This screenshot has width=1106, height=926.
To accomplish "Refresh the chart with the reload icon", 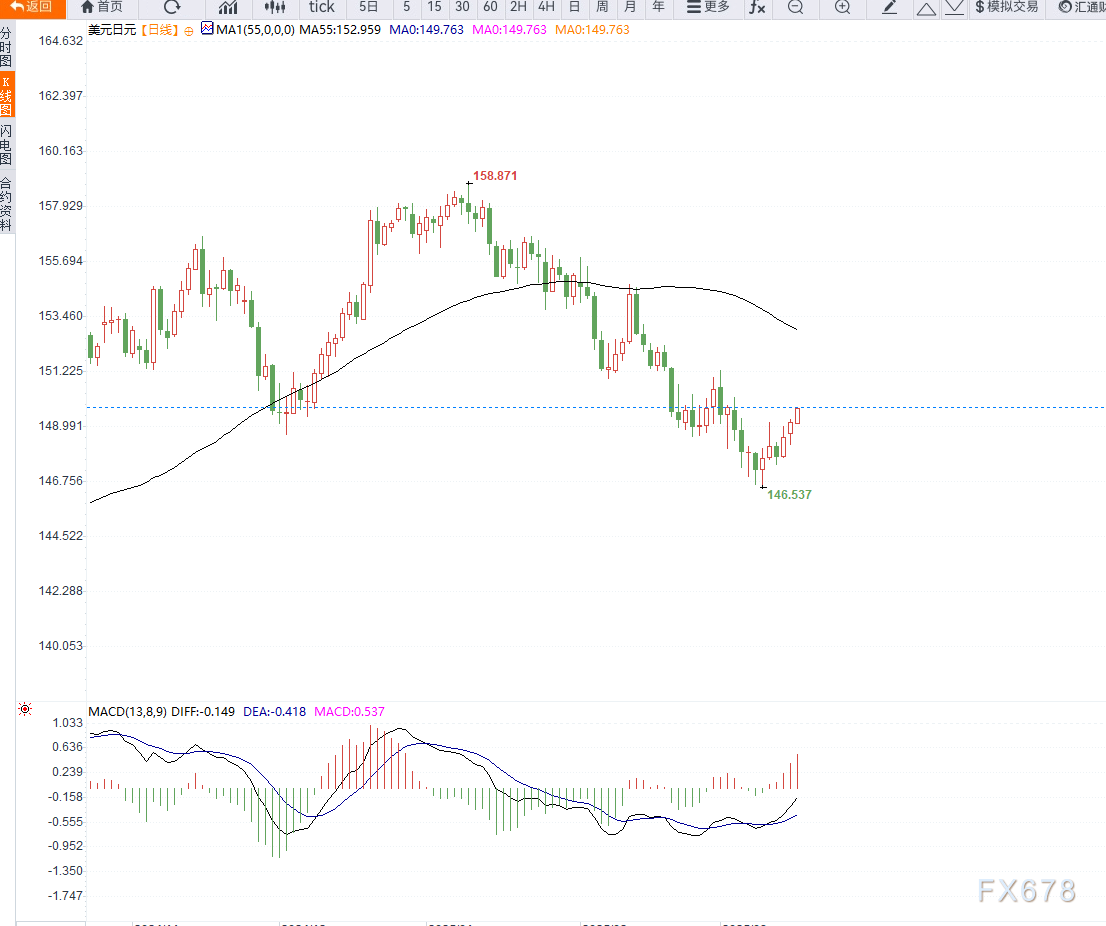I will [x=172, y=7].
